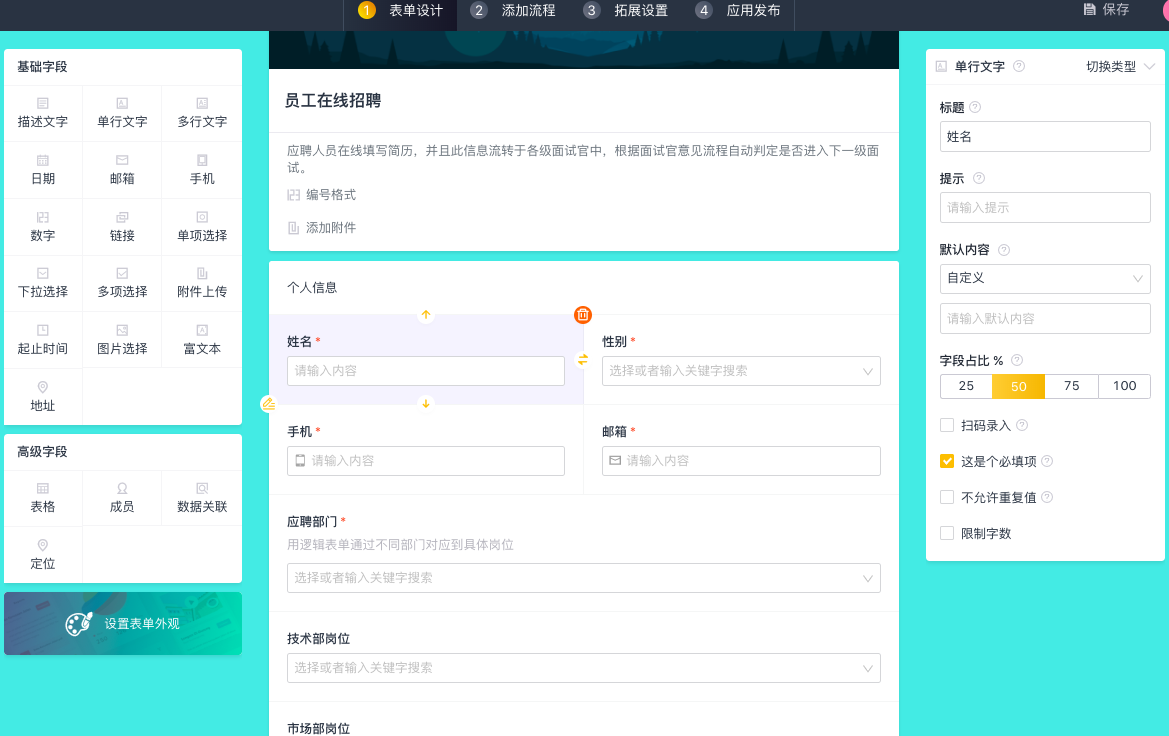Open 设置表单外观 appearance settings
The image size is (1169, 736).
coord(123,623)
